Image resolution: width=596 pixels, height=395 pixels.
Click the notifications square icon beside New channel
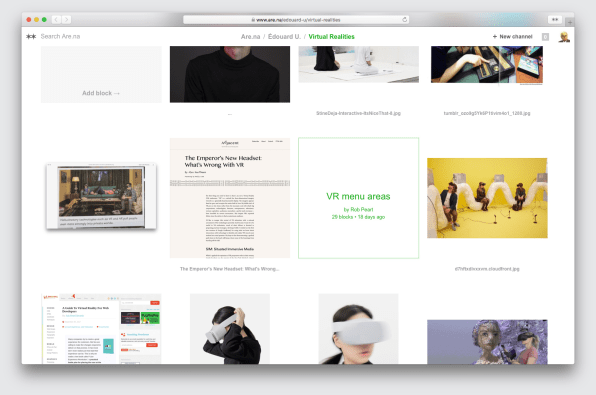tap(545, 37)
